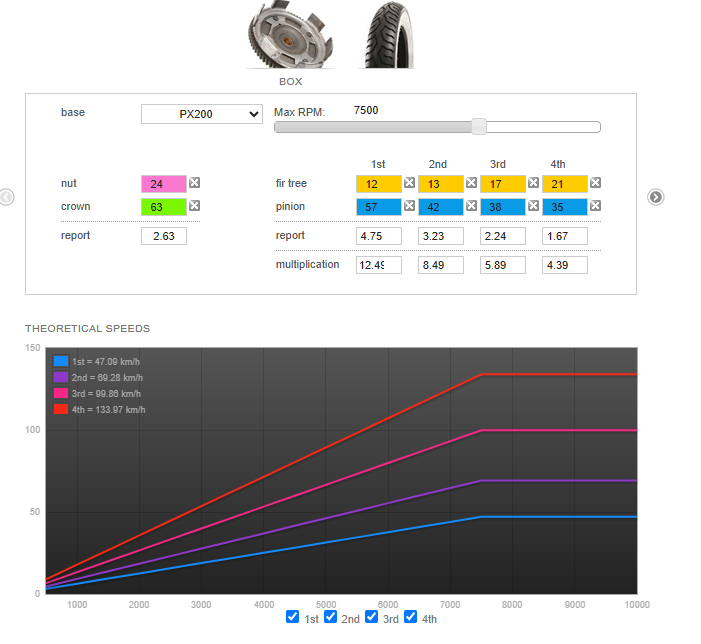Disable the 3rd gear chart line

coord(371,617)
